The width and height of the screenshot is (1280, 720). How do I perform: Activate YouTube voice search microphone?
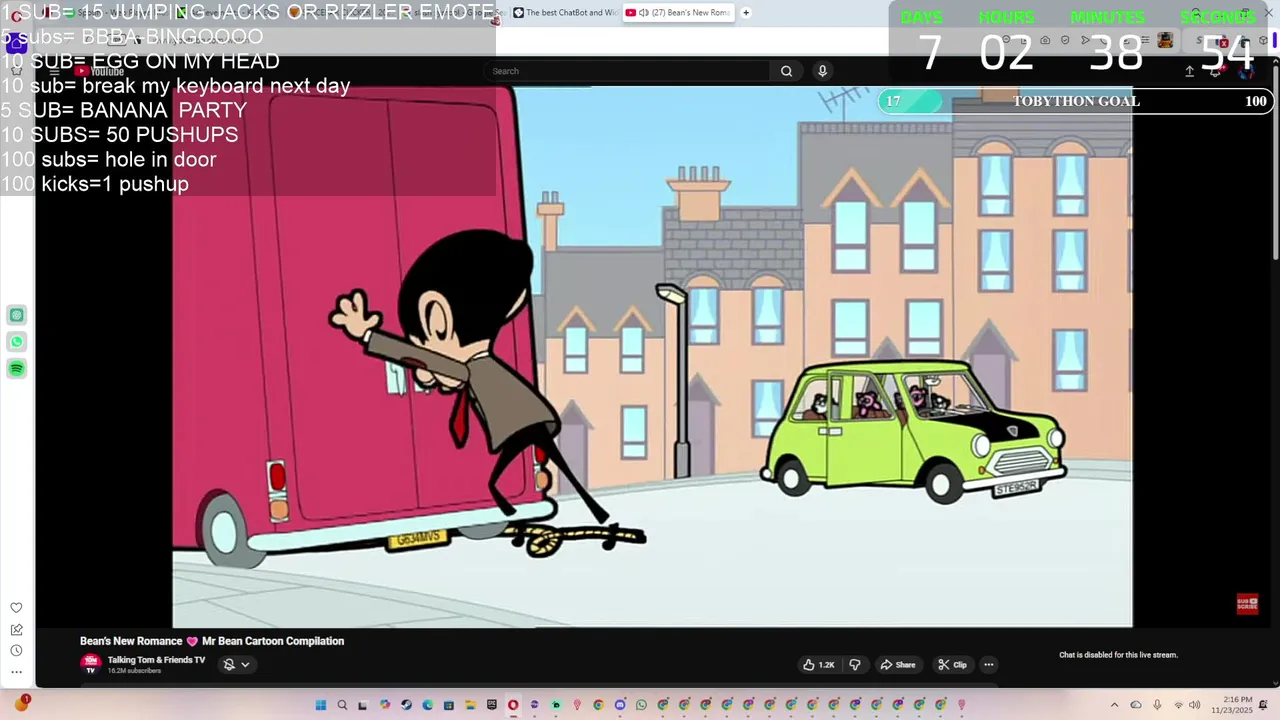[x=822, y=71]
